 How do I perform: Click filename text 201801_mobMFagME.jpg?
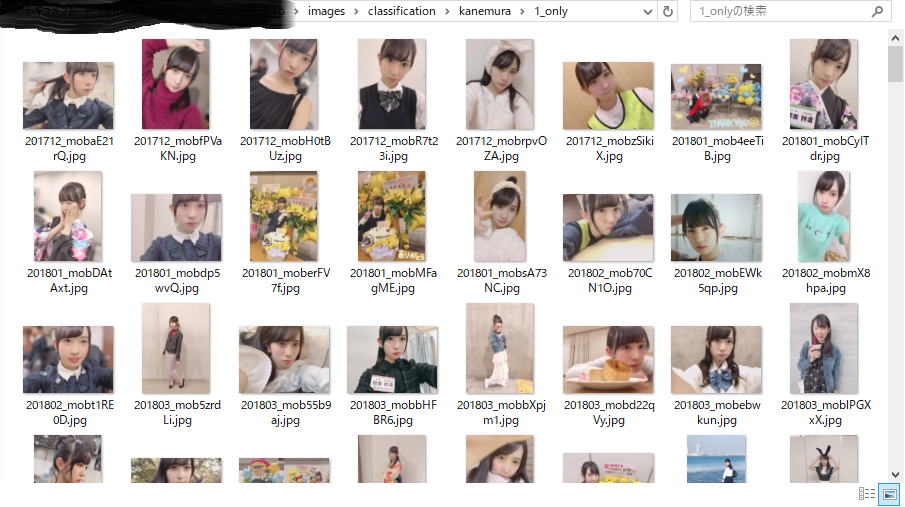(x=393, y=280)
